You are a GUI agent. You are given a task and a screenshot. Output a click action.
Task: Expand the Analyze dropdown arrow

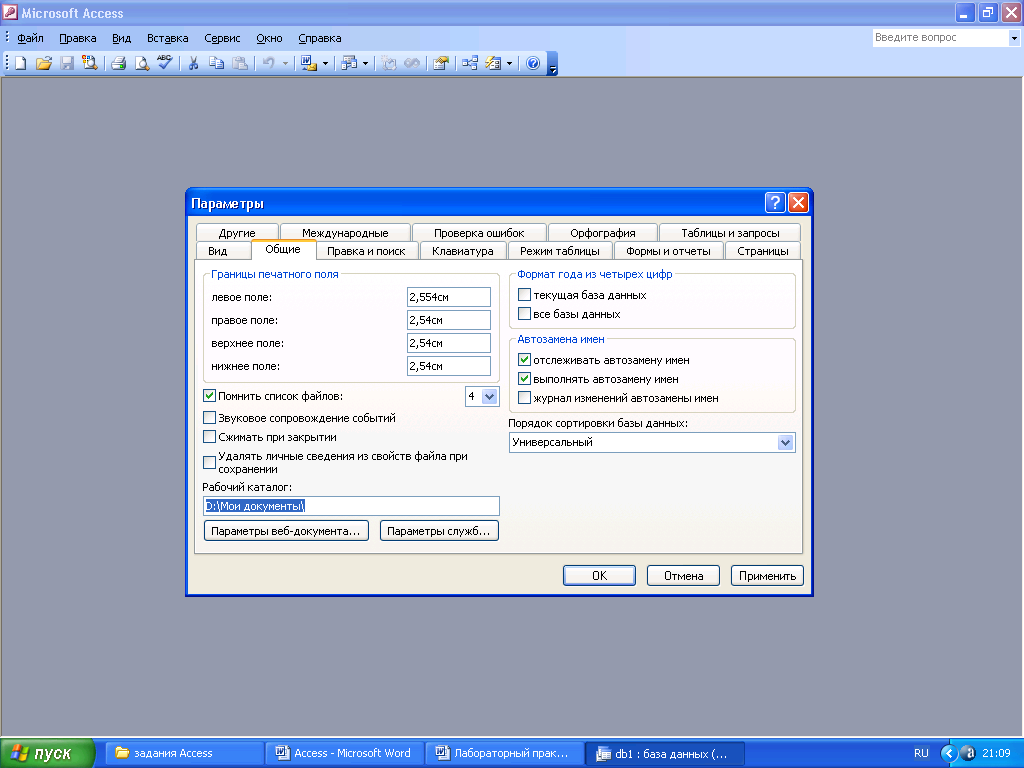pos(365,63)
